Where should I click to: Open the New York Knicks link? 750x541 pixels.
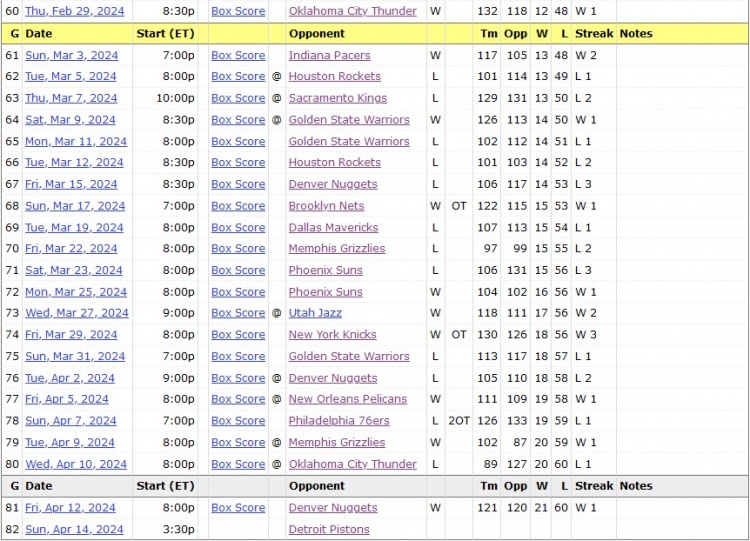(x=332, y=334)
